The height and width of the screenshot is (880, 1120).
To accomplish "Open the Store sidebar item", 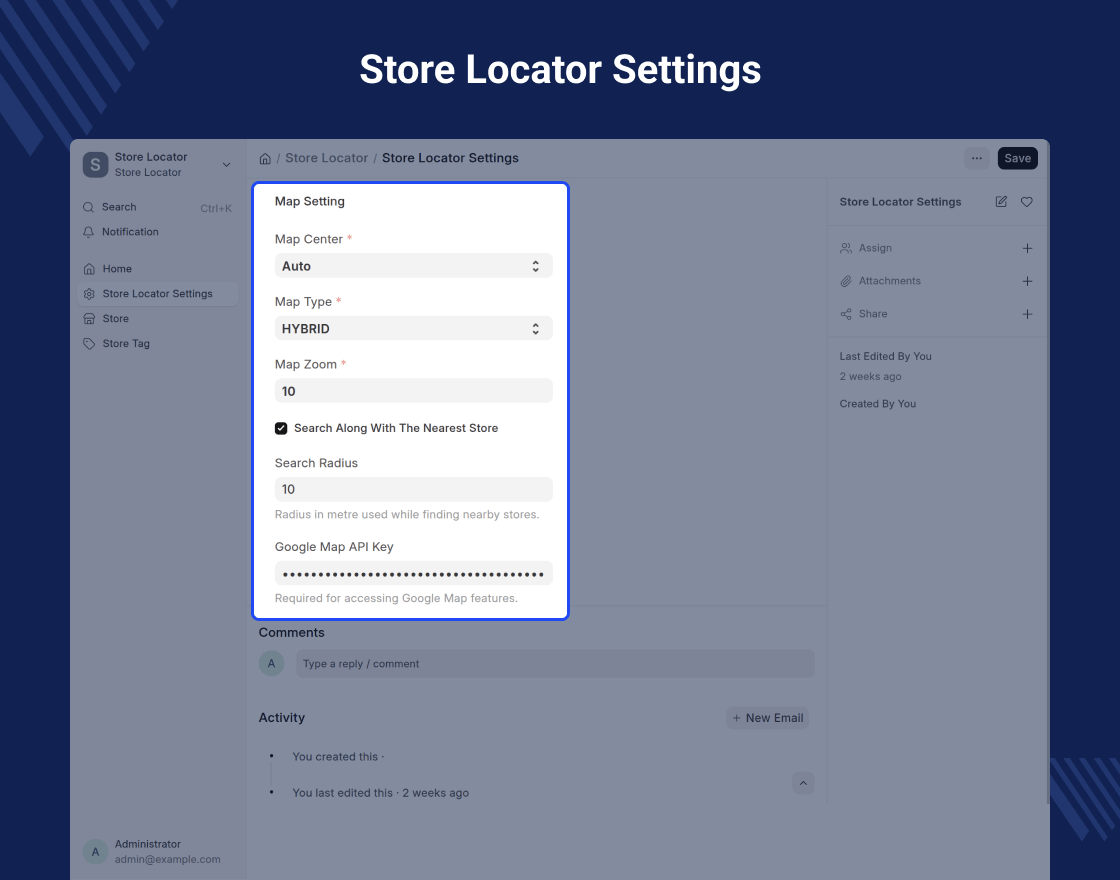I will (157, 319).
